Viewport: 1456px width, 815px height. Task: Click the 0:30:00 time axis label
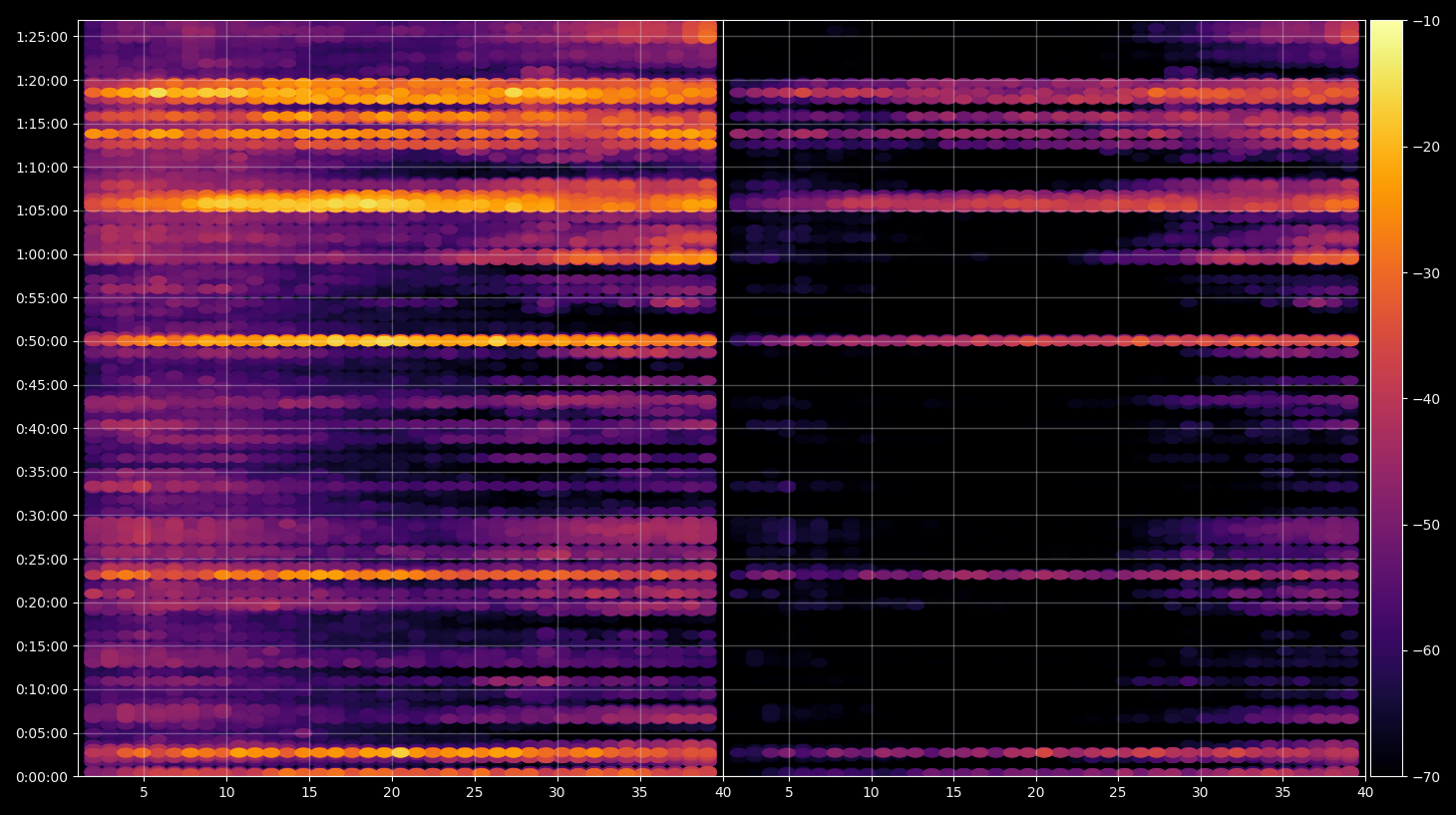point(42,516)
